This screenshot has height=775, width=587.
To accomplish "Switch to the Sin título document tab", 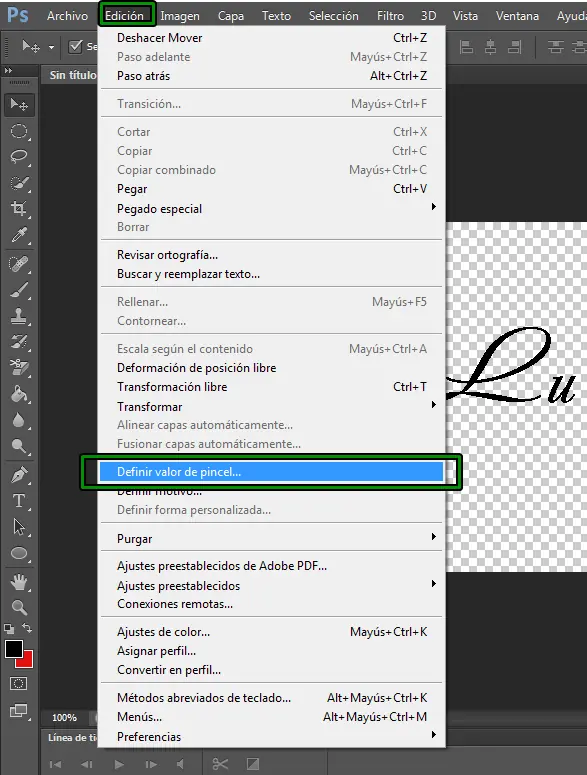I will 73,75.
